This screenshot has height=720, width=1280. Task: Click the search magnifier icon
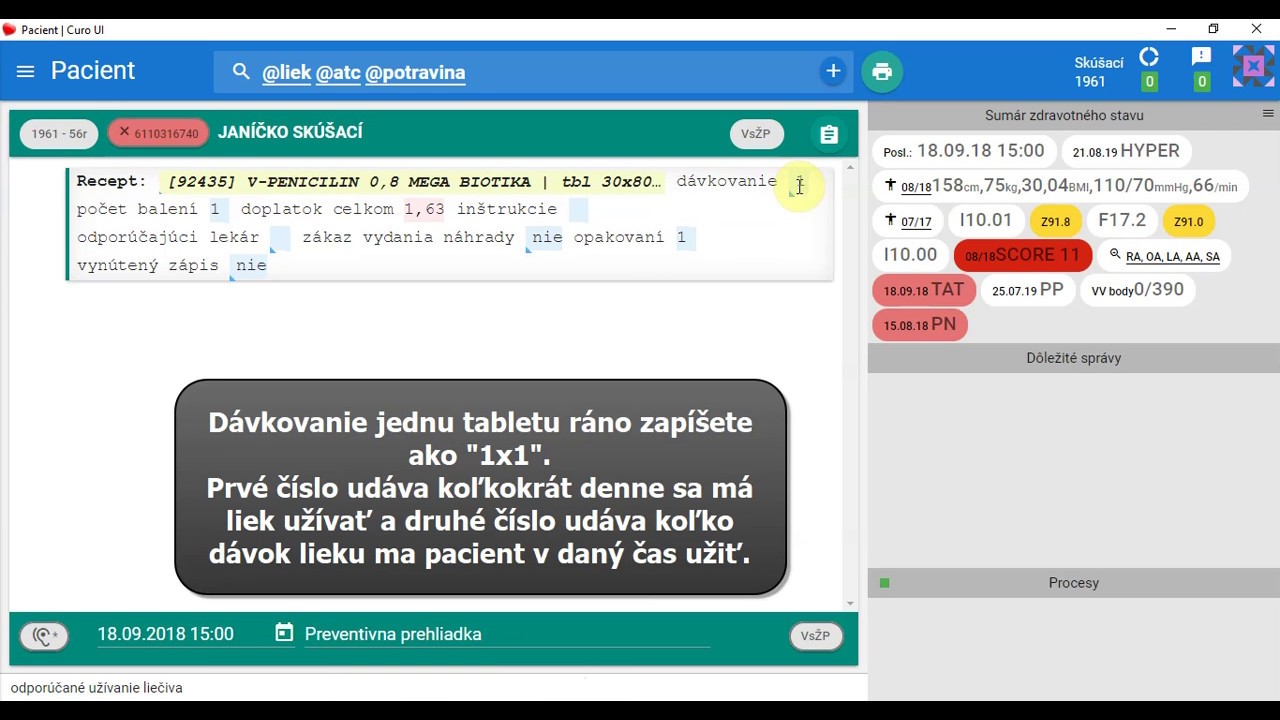(x=241, y=72)
